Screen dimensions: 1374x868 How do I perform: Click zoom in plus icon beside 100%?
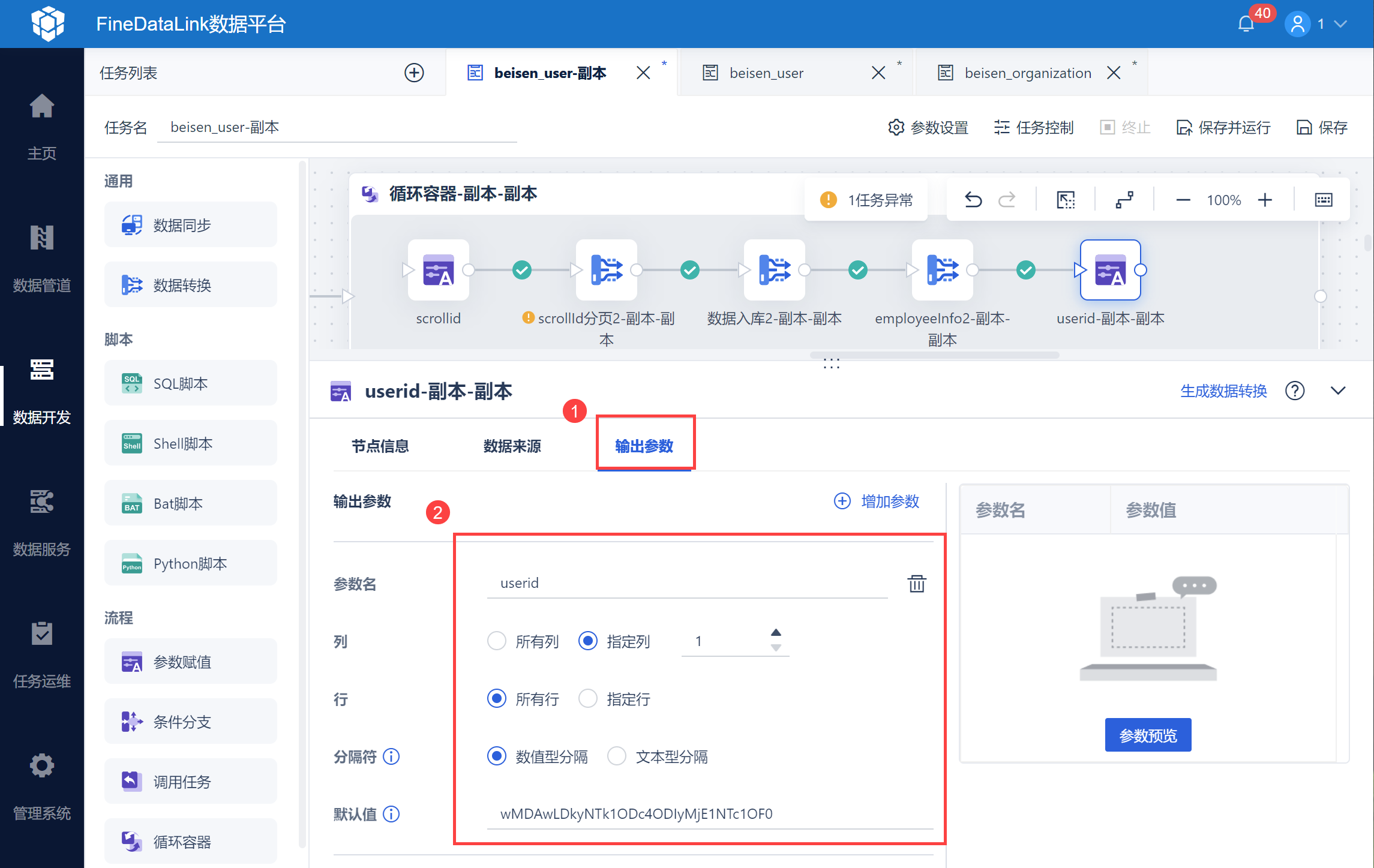1265,200
